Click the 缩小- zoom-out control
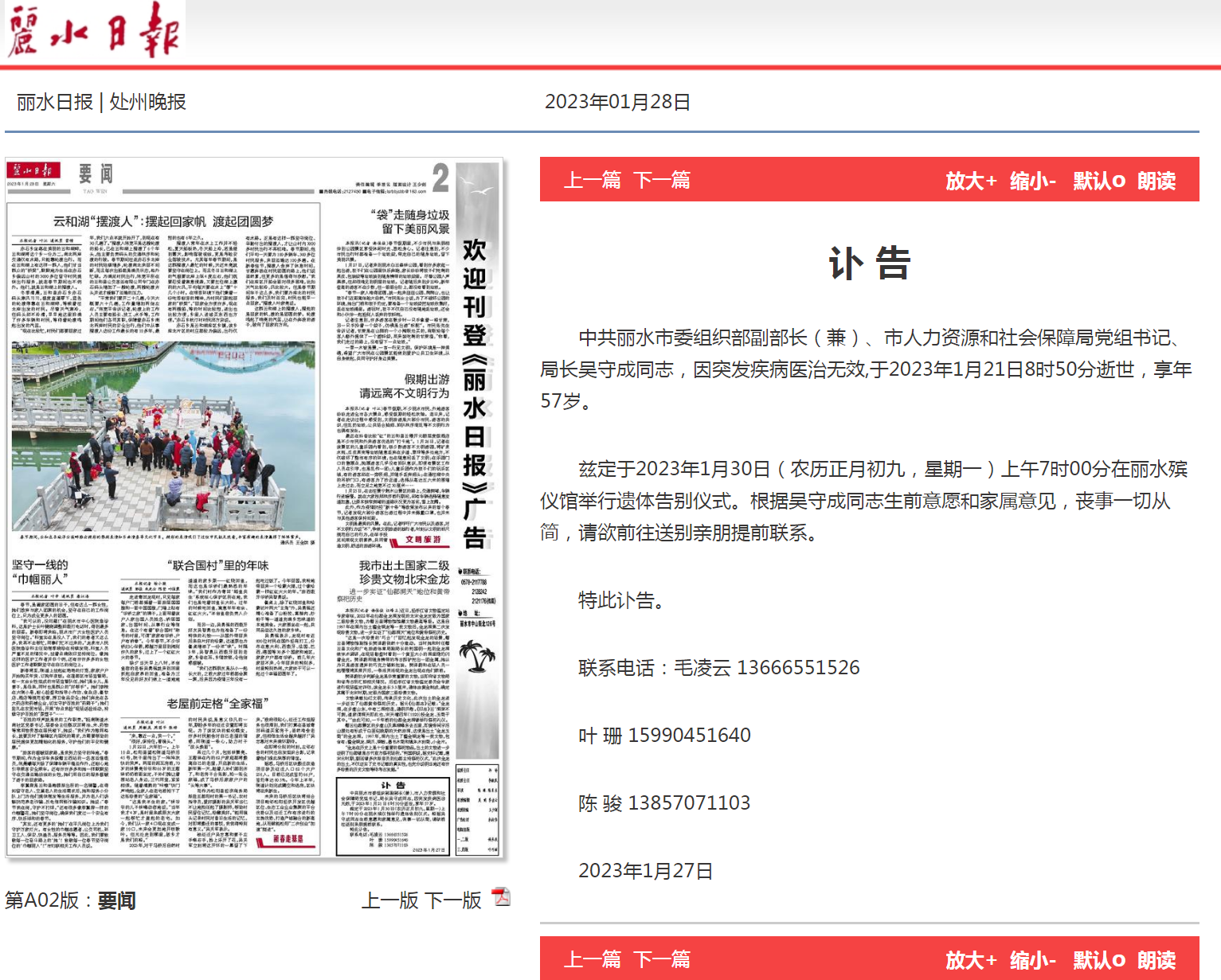The height and width of the screenshot is (980, 1221). [x=1031, y=180]
